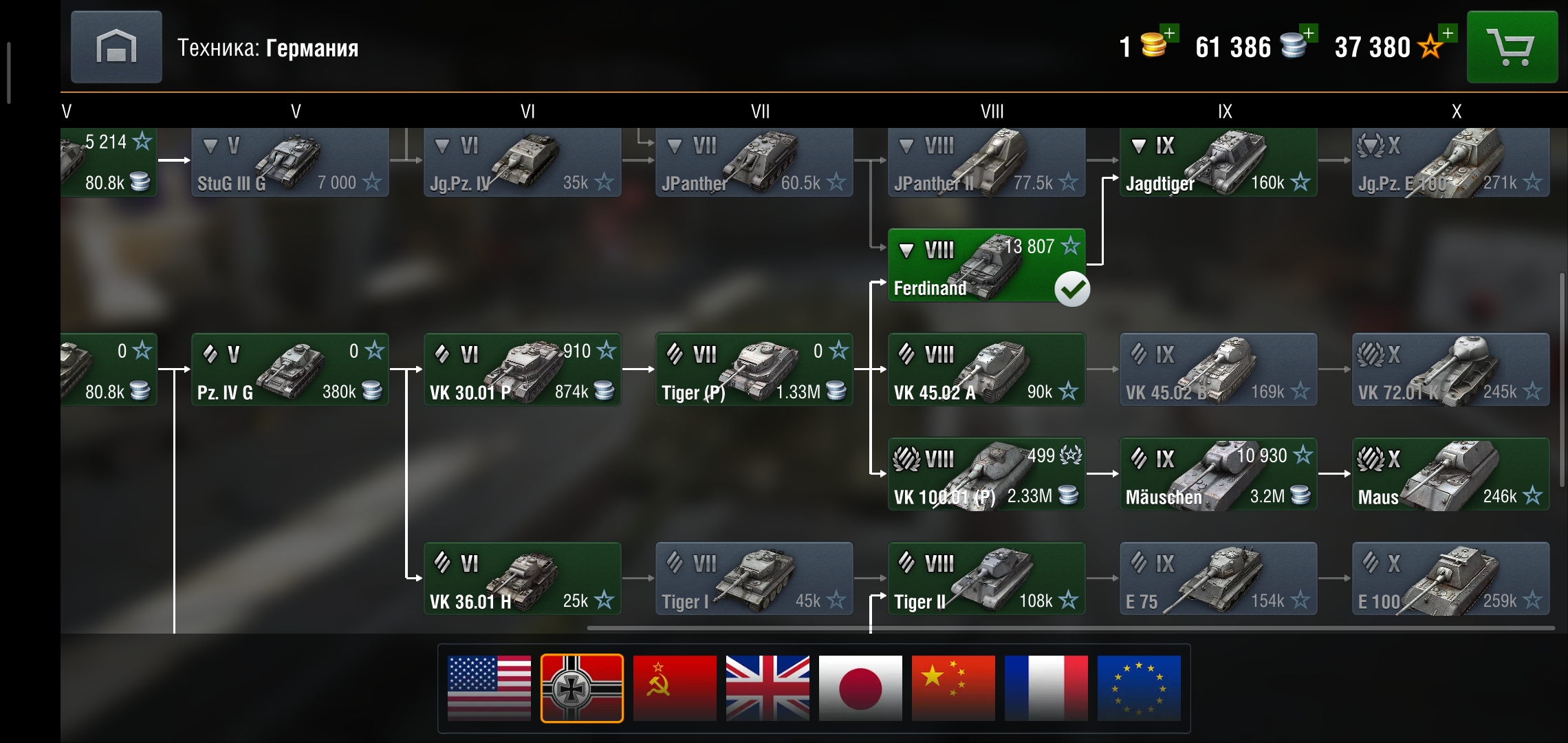Select the European Union flag nation
1568x743 pixels.
click(x=1139, y=688)
